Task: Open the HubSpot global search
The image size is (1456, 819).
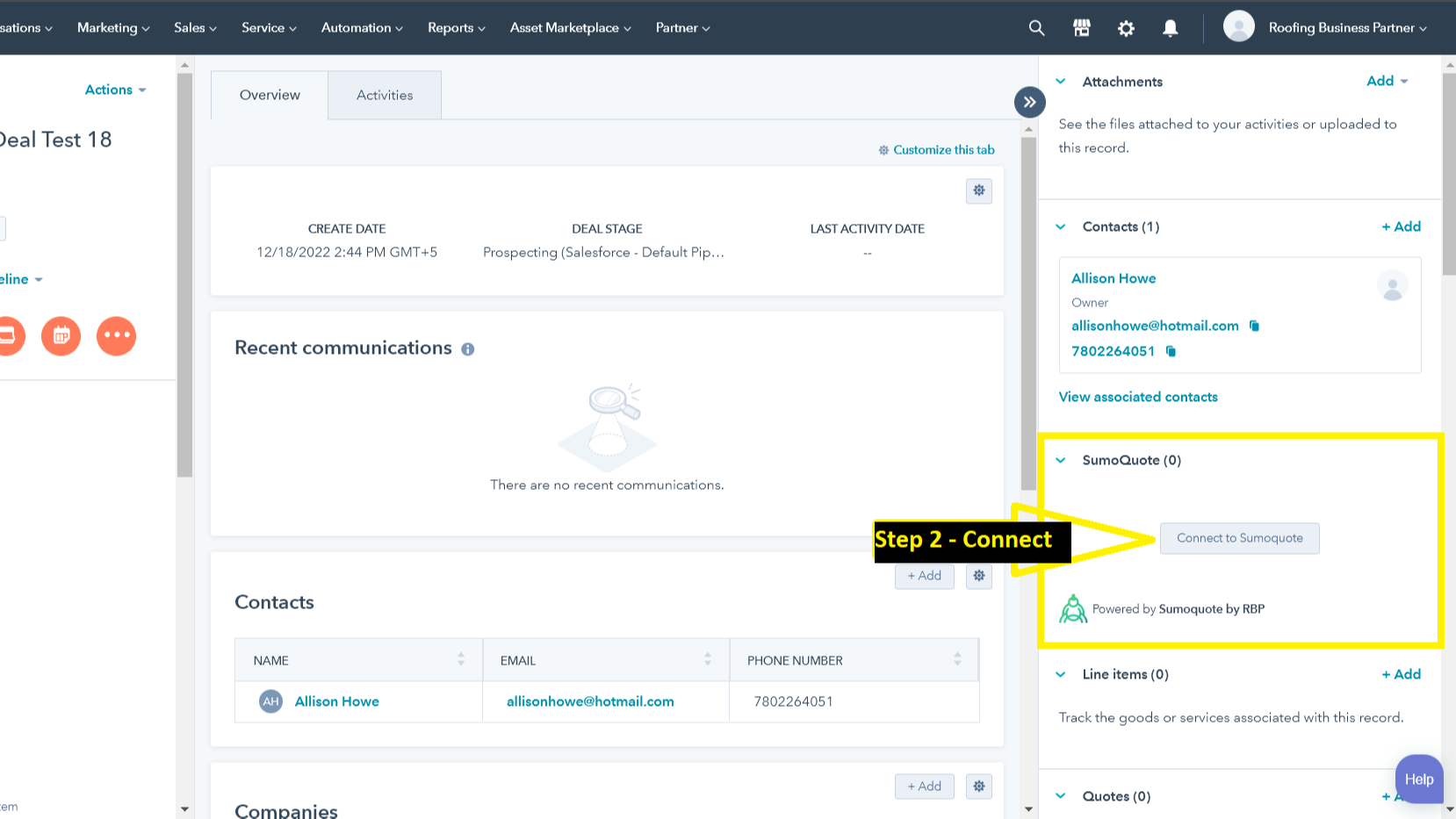Action: pyautogui.click(x=1036, y=27)
